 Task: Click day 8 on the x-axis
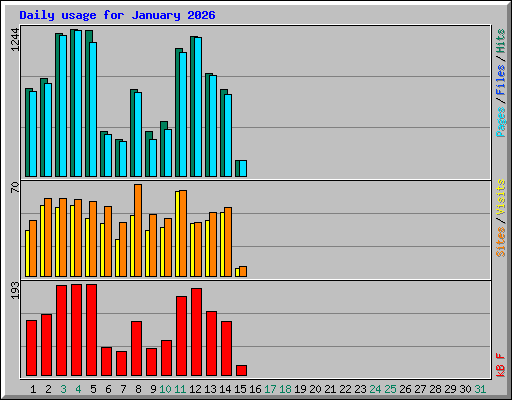point(138,389)
